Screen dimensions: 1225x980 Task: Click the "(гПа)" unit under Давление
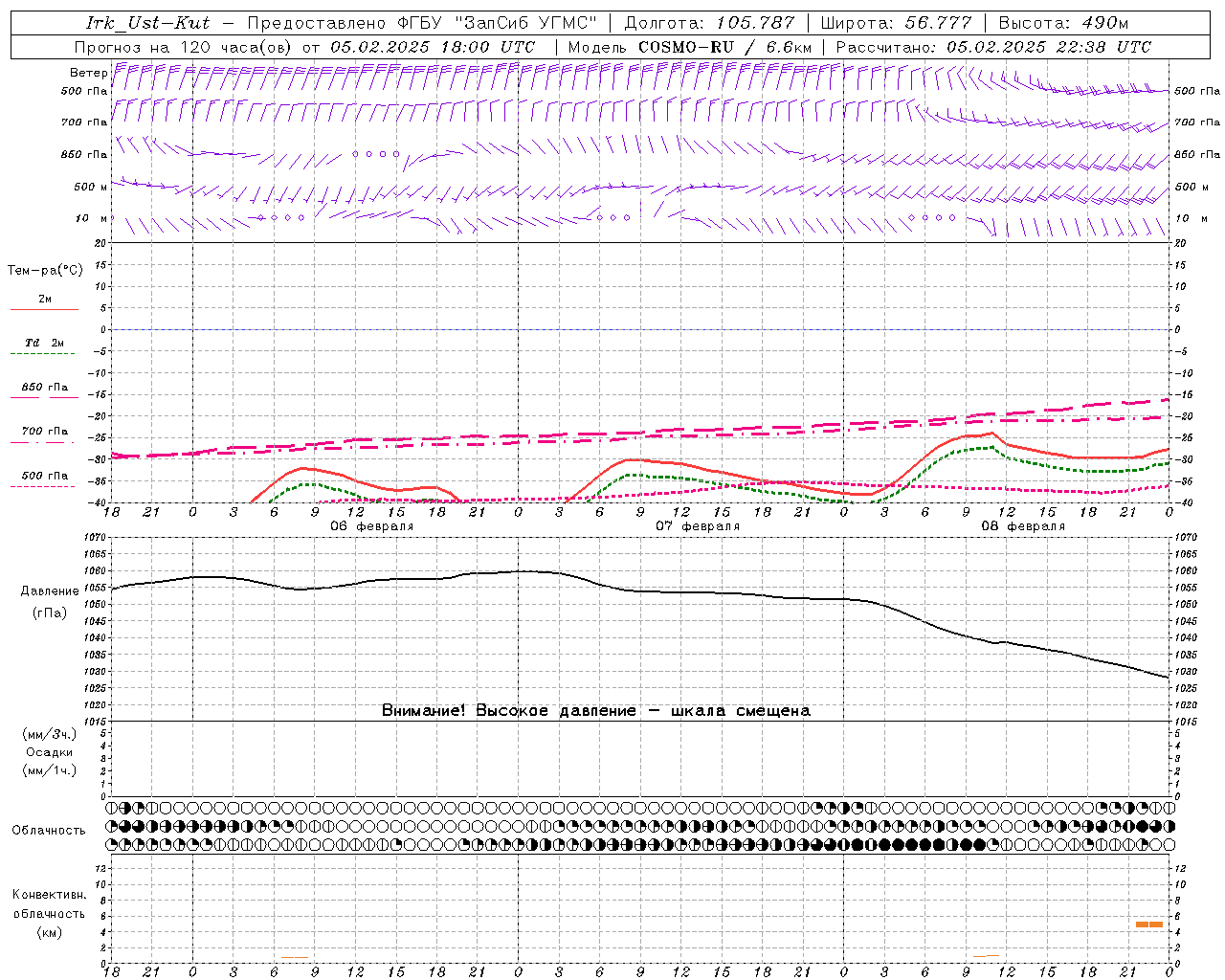(x=50, y=612)
